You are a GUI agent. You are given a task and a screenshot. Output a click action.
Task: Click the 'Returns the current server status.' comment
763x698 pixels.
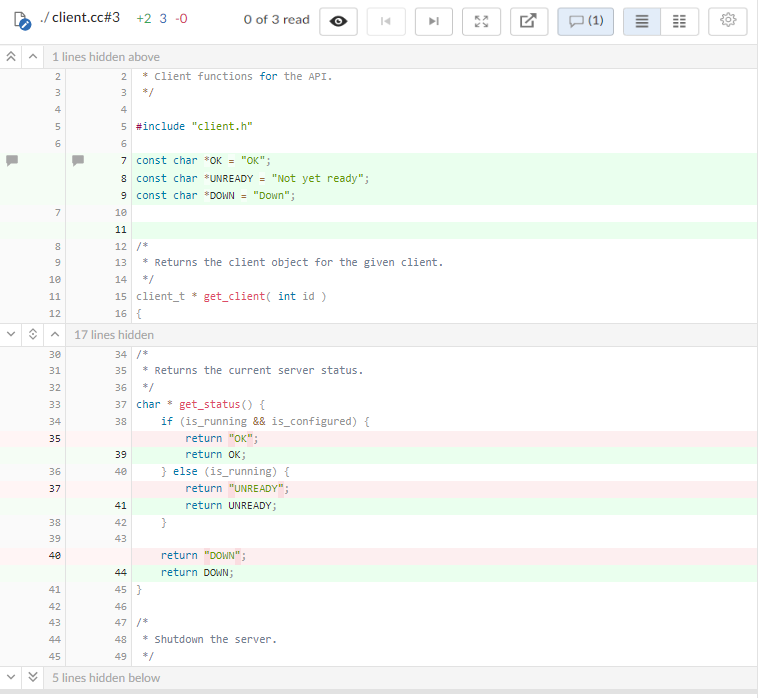point(444,370)
